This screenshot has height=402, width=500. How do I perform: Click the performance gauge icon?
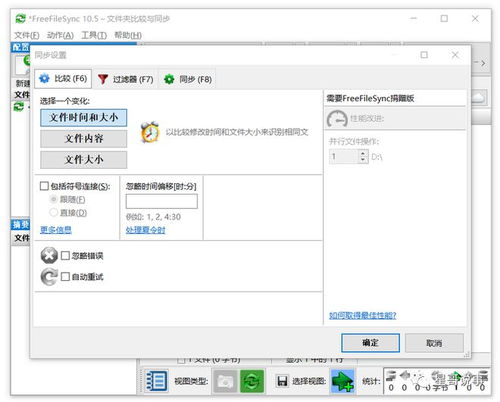tap(337, 119)
